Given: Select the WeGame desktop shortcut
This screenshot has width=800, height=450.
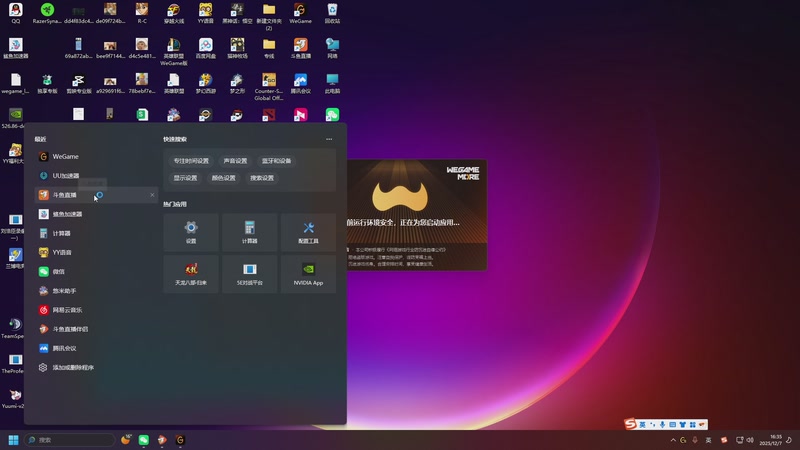Looking at the screenshot, I should (x=300, y=13).
